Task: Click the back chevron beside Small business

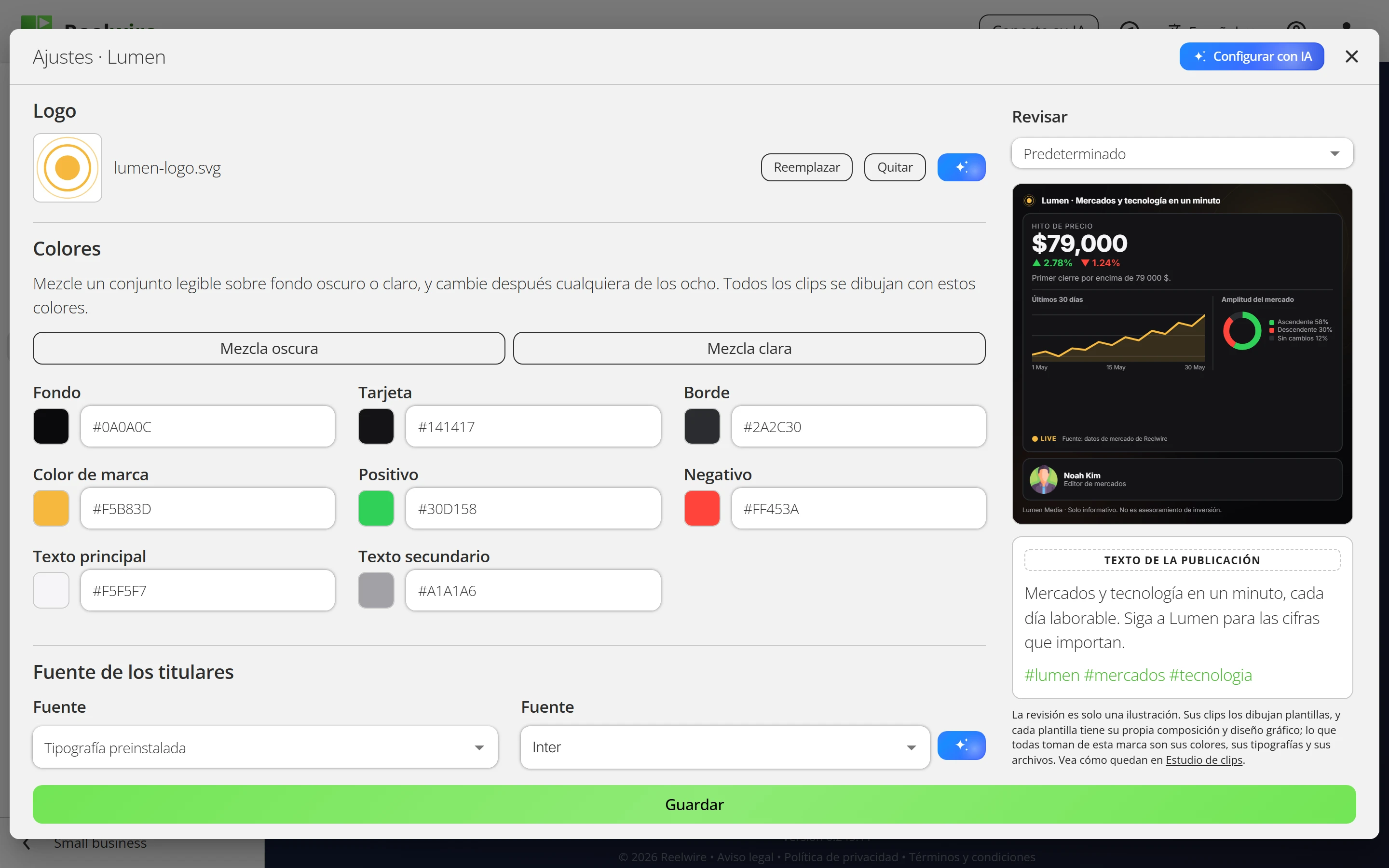Action: click(x=26, y=843)
